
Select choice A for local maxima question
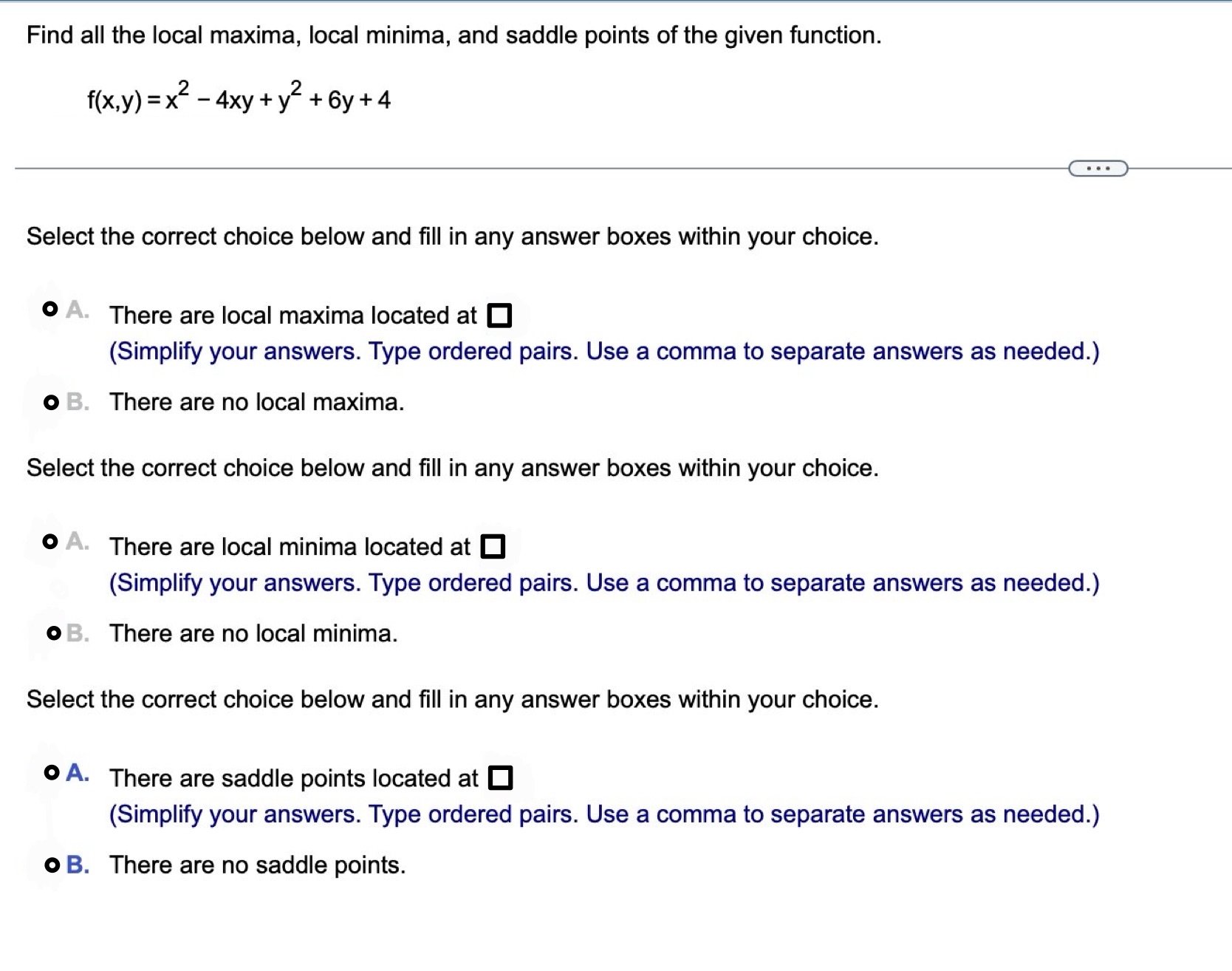(x=50, y=309)
